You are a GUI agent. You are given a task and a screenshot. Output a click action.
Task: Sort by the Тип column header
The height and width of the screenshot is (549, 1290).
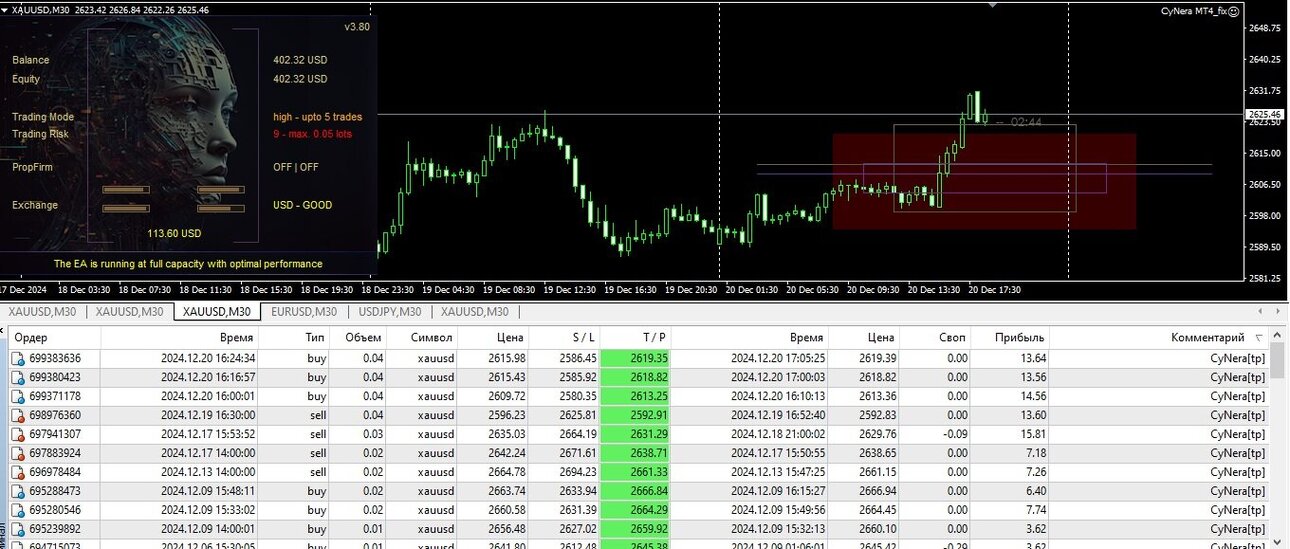(315, 338)
